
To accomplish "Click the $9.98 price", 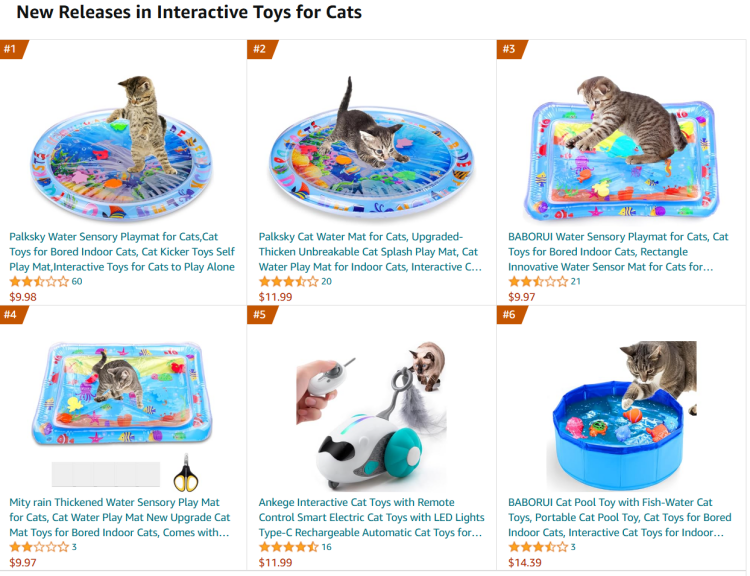I will coord(23,297).
